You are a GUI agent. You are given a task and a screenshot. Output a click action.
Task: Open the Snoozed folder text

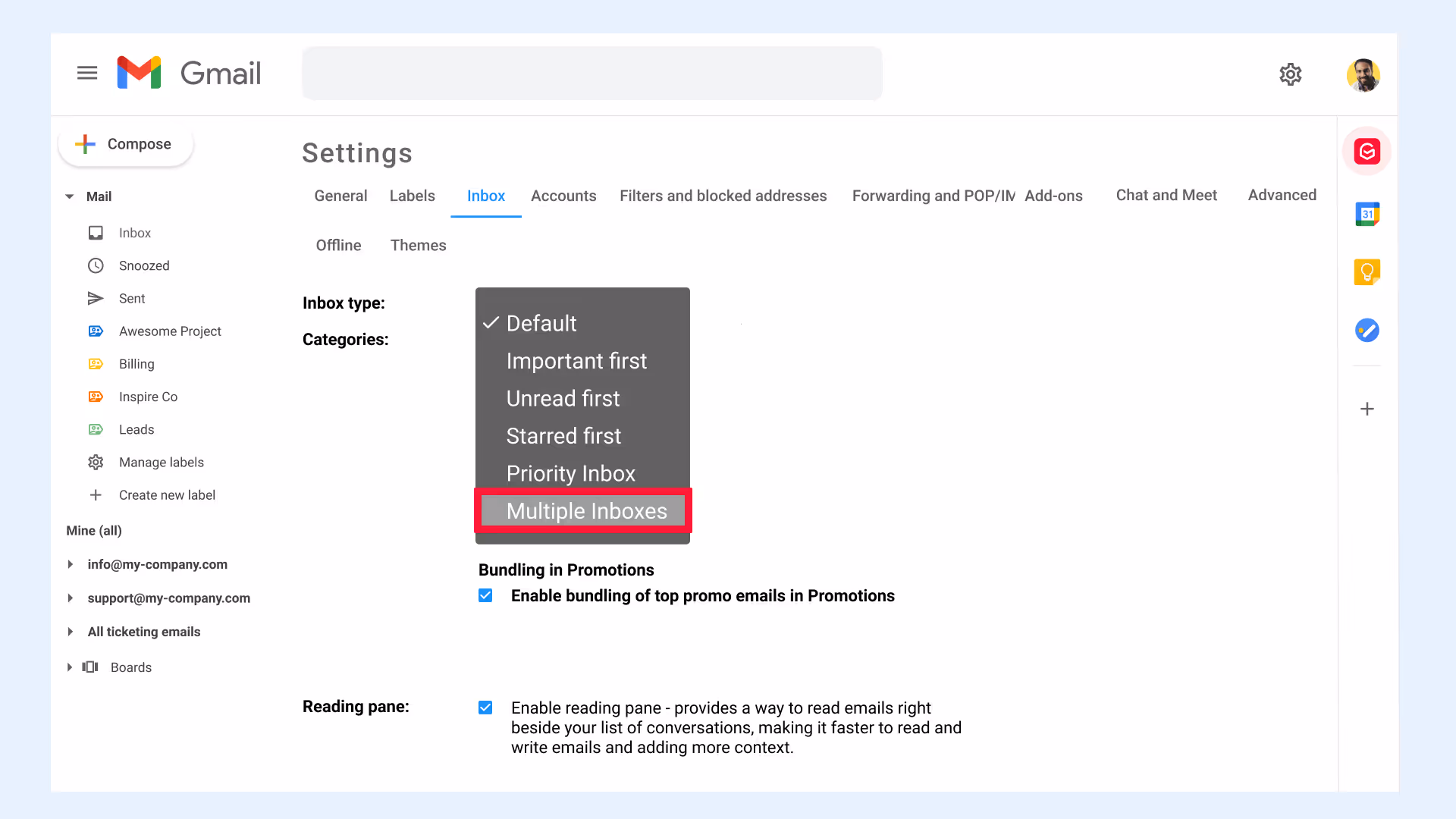point(144,265)
